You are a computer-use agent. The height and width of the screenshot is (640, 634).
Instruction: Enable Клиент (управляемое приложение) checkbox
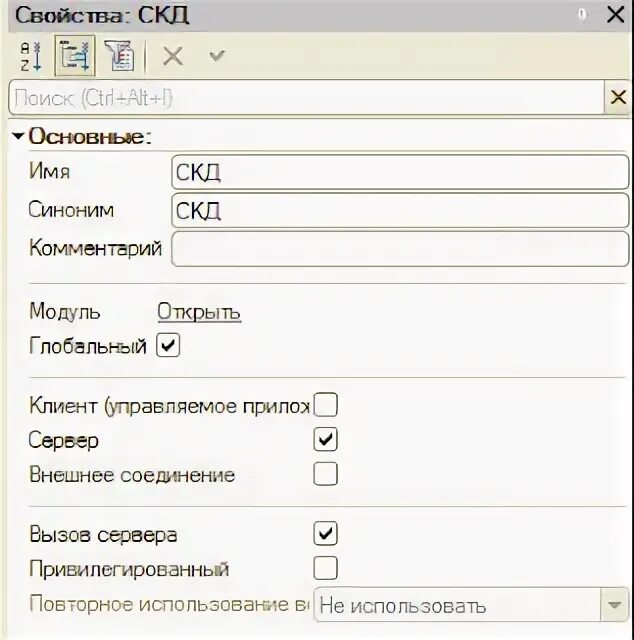[326, 405]
